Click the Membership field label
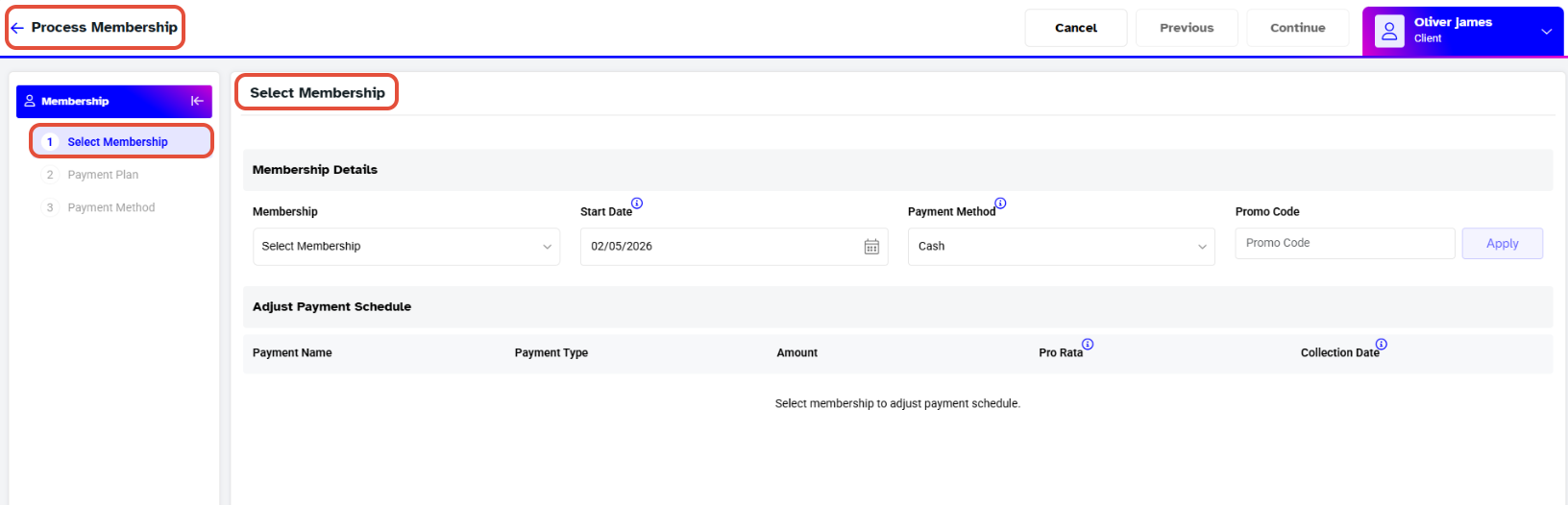1568x505 pixels. (285, 212)
